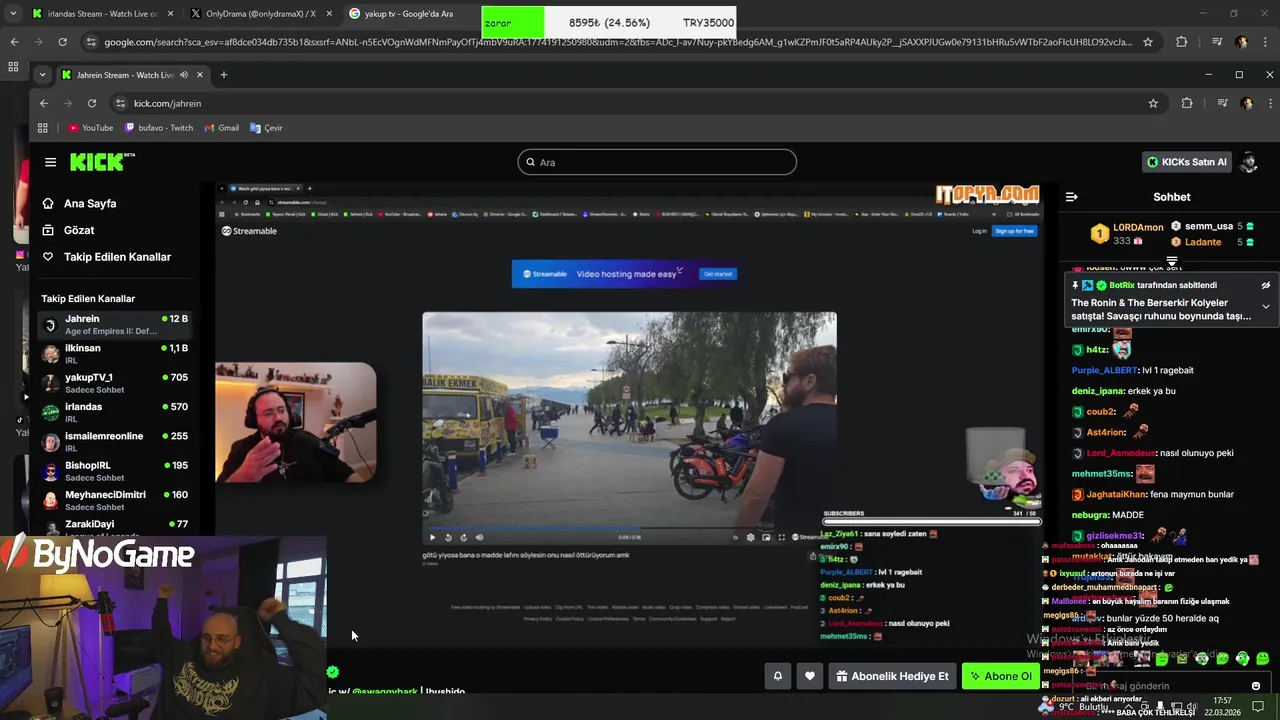Screen dimensions: 1280x720
Task: Open a new tab in Kick window
Action: 223,75
